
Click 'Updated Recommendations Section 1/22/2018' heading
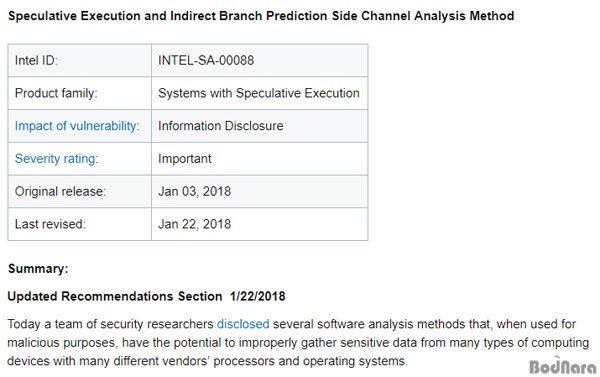click(146, 296)
